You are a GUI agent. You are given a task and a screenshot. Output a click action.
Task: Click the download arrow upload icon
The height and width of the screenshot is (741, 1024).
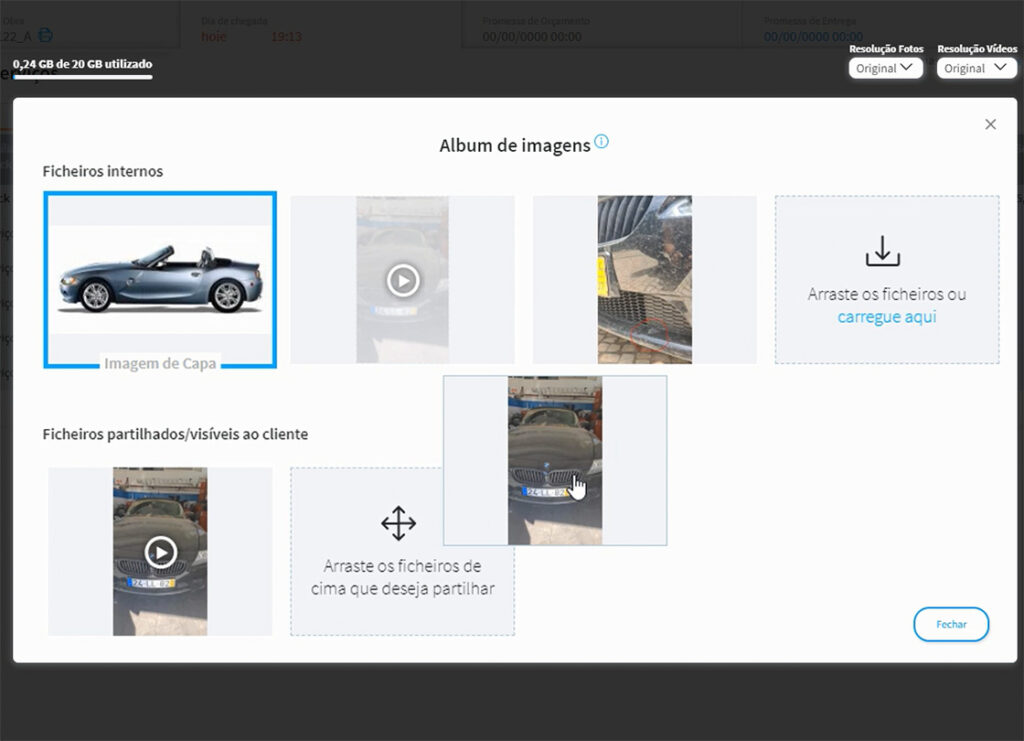pos(882,251)
